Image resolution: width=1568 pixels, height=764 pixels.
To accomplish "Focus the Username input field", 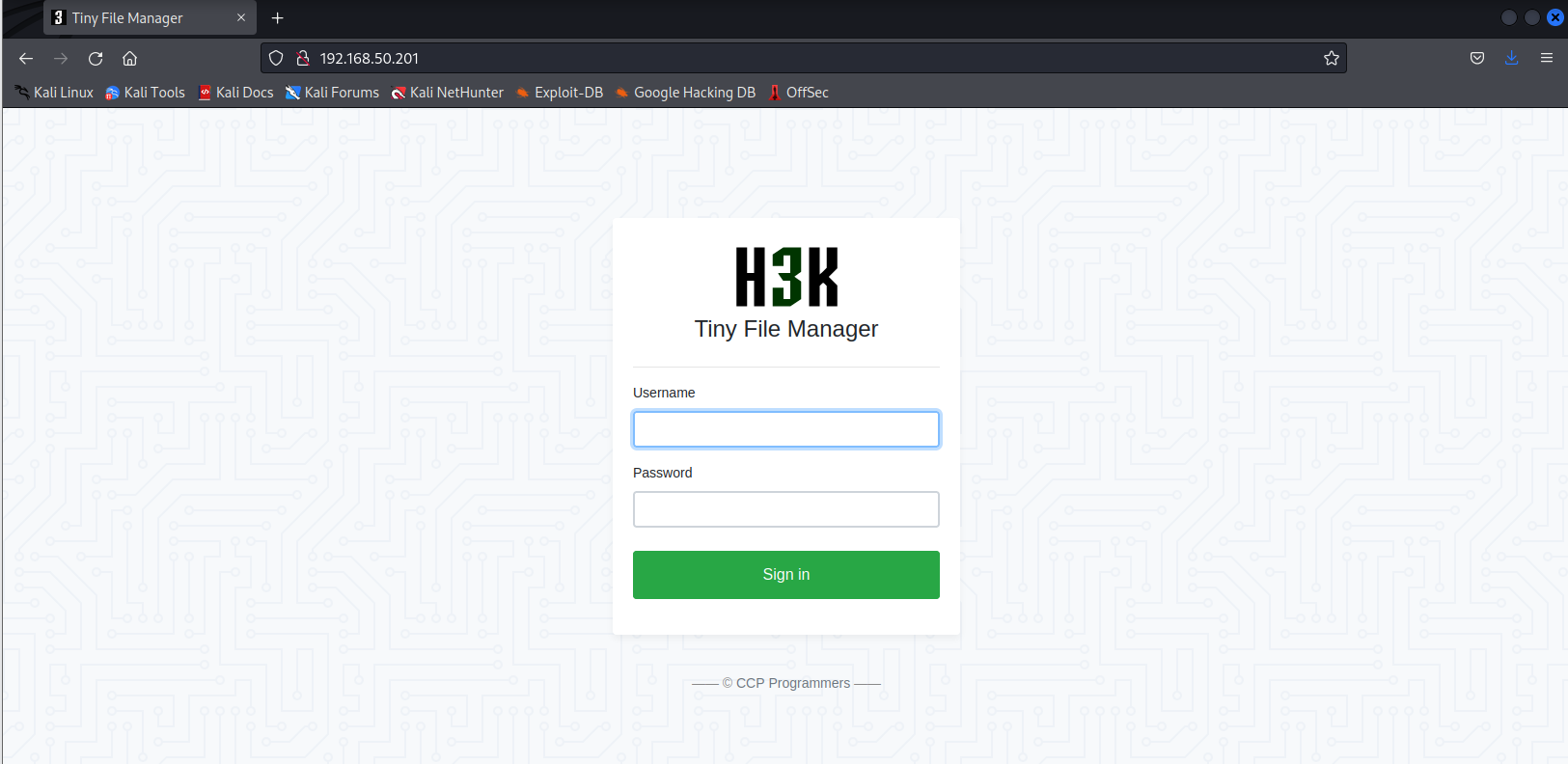I will [x=785, y=429].
